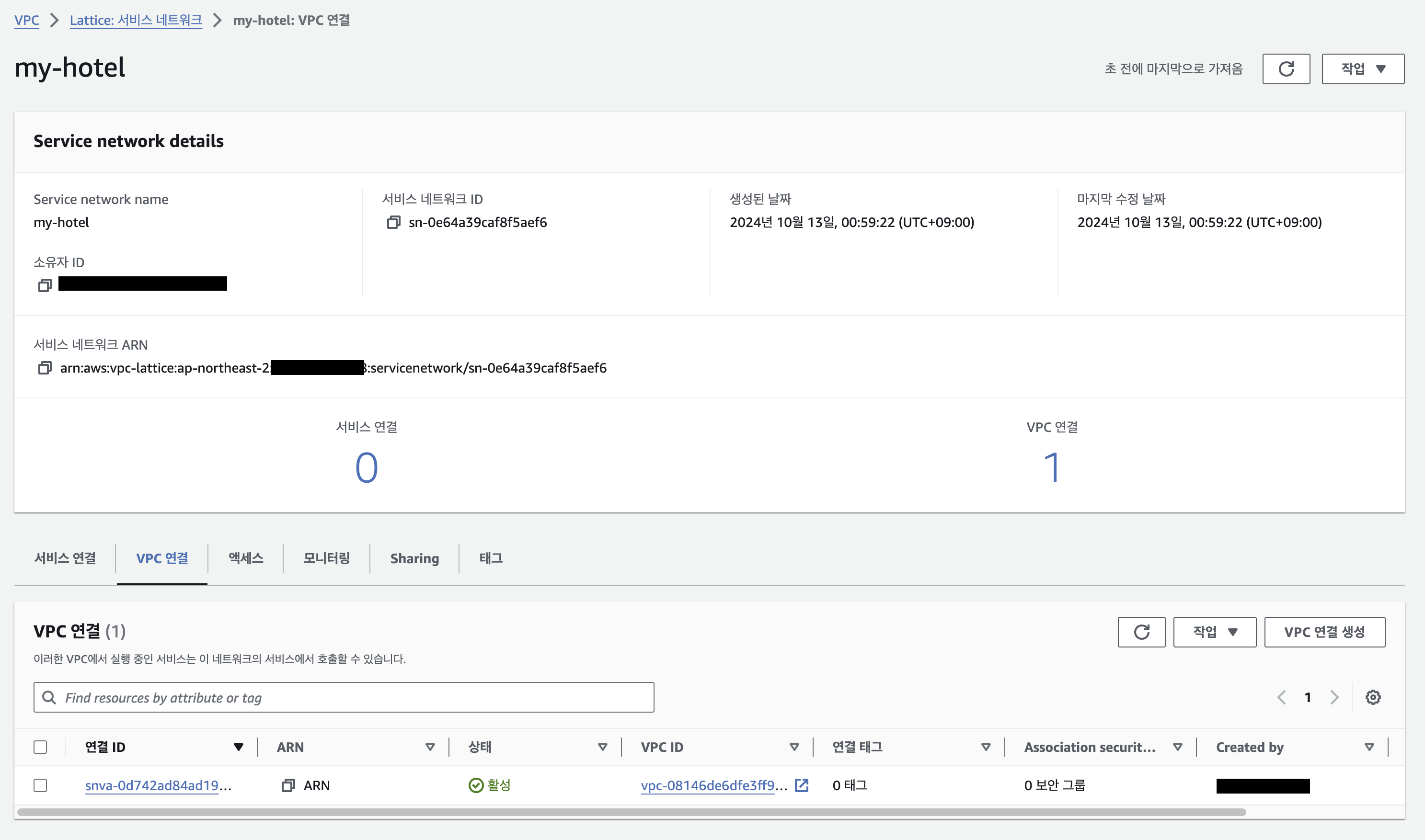Sort by ARN column

point(430,747)
